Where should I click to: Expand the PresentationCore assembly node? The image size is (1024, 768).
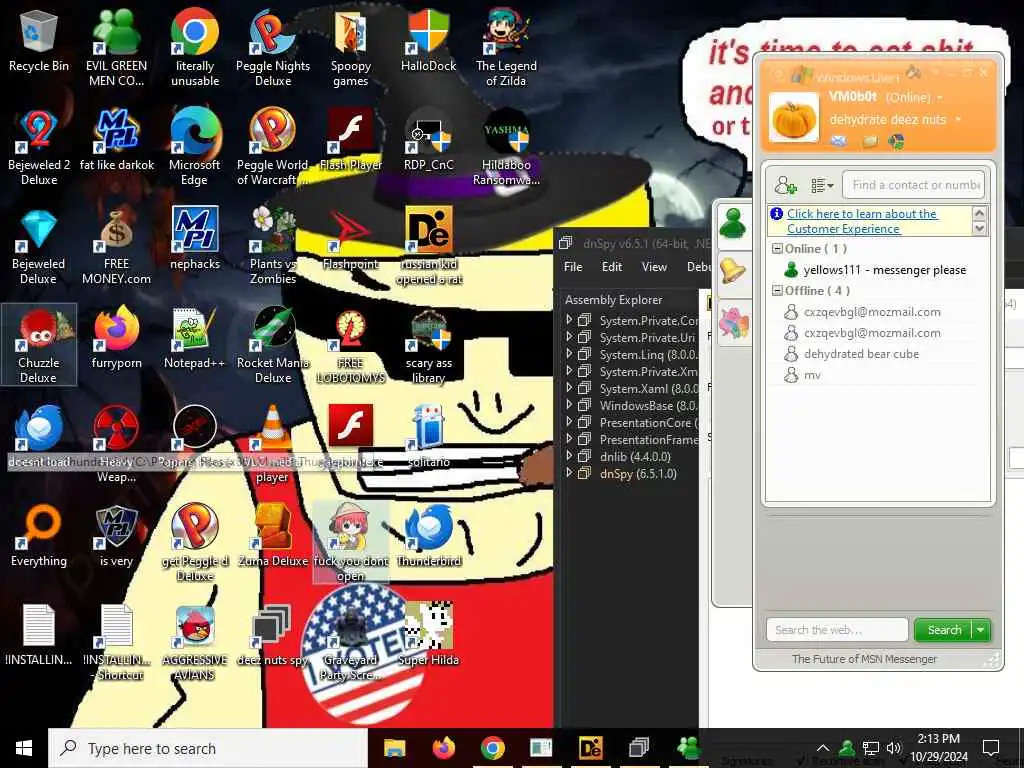[569, 422]
